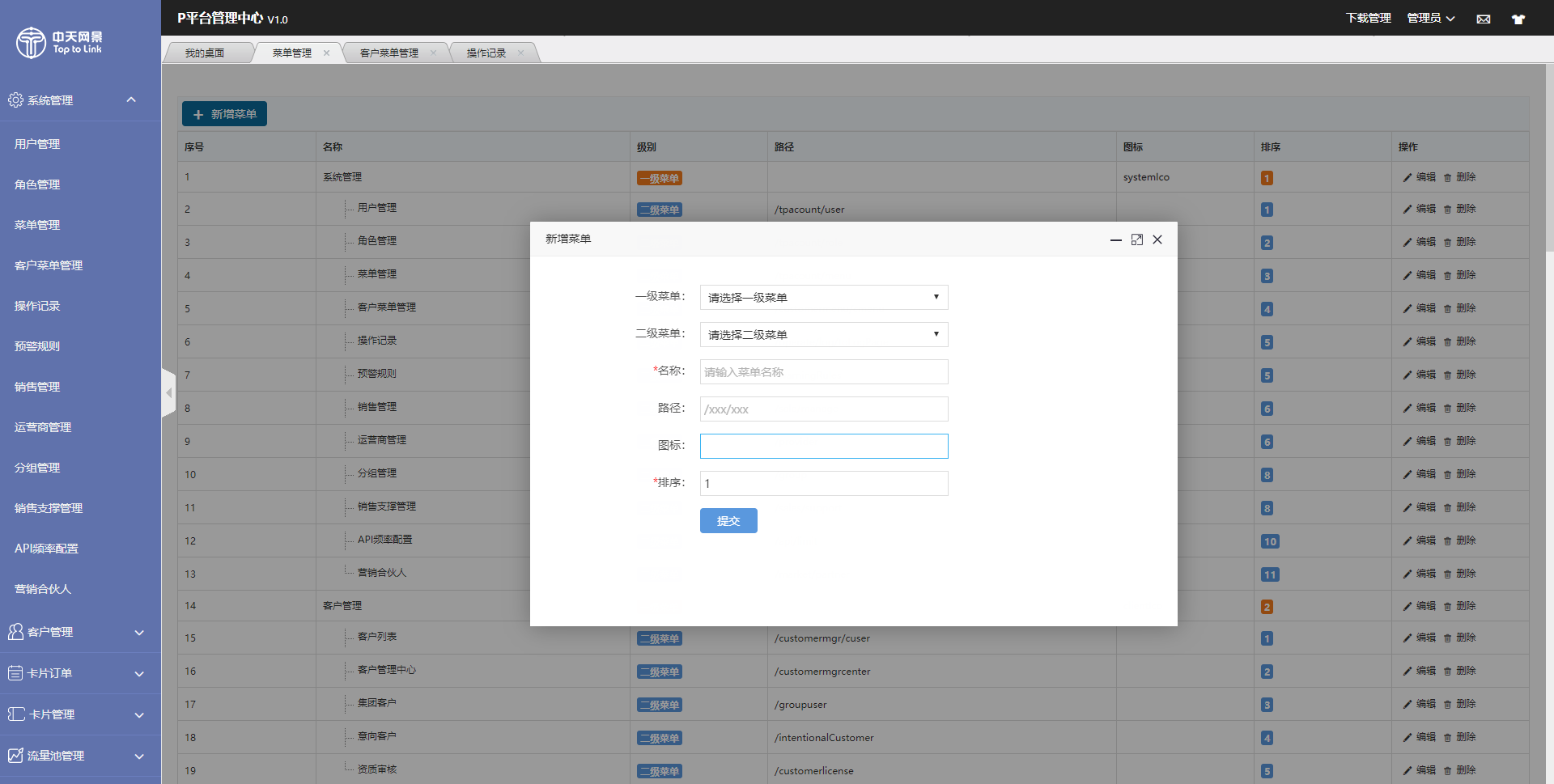This screenshot has width=1554, height=784.
Task: Click 编辑 for row 1 系统管理
Action: pos(1420,177)
